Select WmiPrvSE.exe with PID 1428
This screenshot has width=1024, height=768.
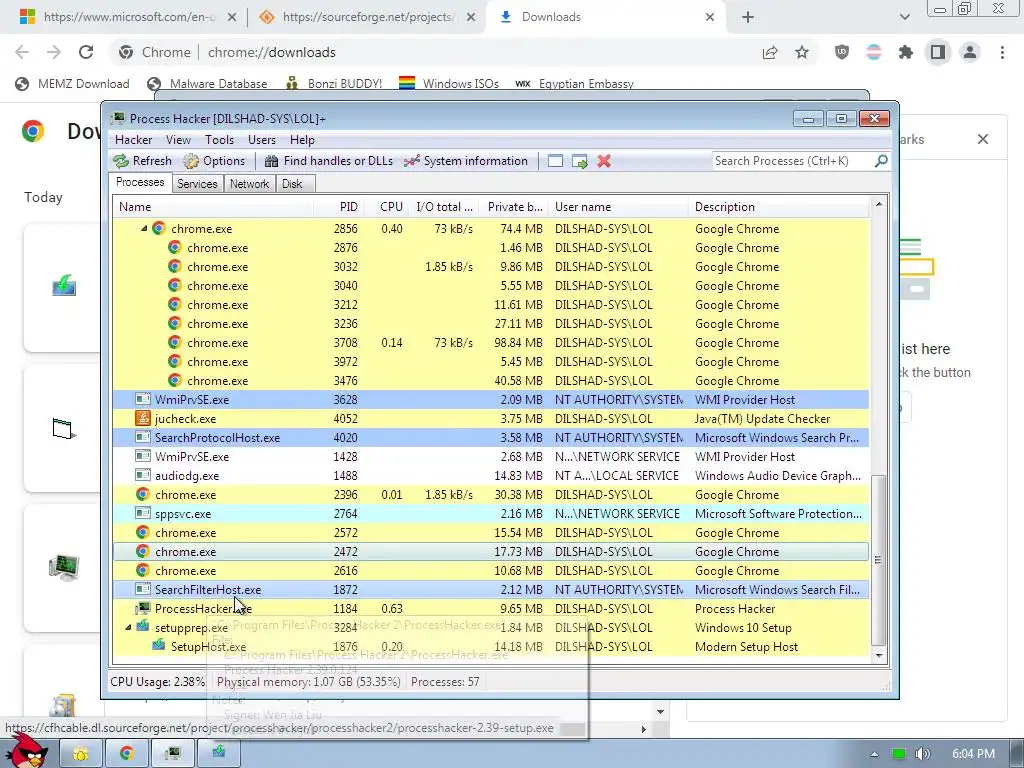pos(490,456)
